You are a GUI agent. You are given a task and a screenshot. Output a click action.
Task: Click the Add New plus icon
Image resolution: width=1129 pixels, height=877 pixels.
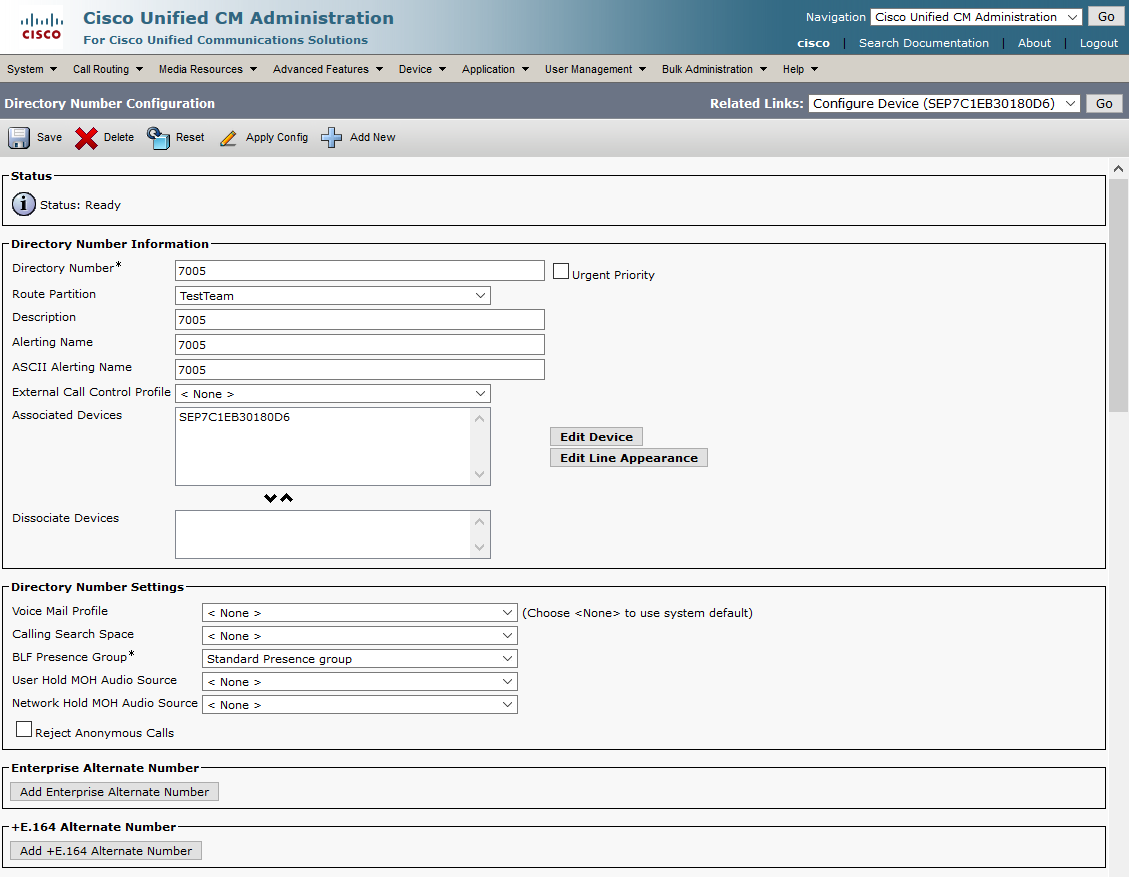332,138
